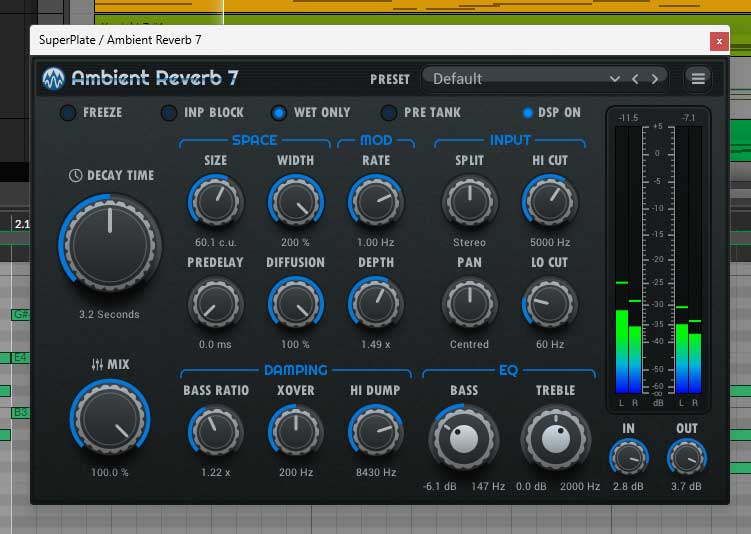Click the Mix knob

[110, 418]
